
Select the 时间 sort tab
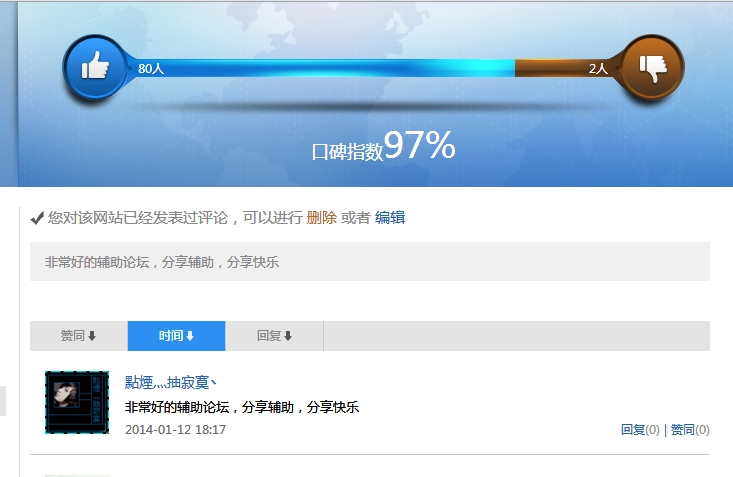pos(176,336)
